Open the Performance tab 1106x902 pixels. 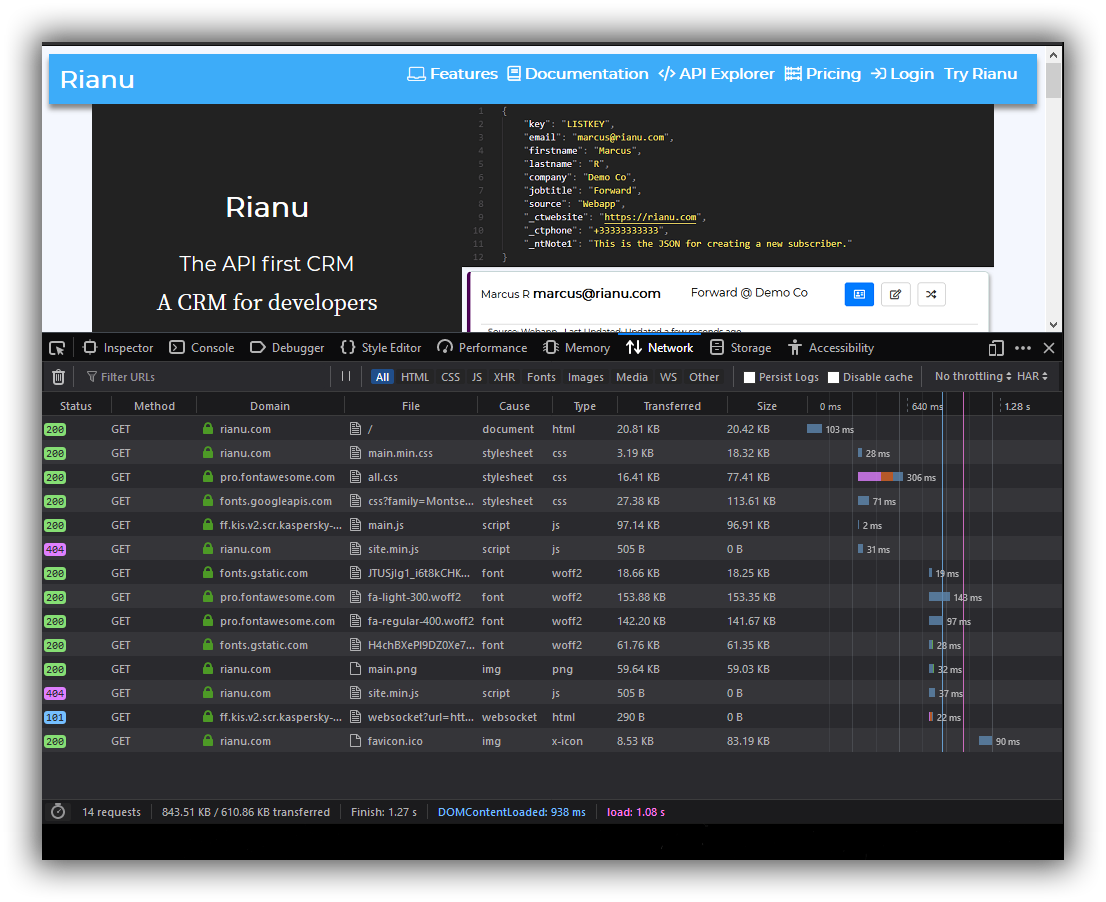point(482,348)
